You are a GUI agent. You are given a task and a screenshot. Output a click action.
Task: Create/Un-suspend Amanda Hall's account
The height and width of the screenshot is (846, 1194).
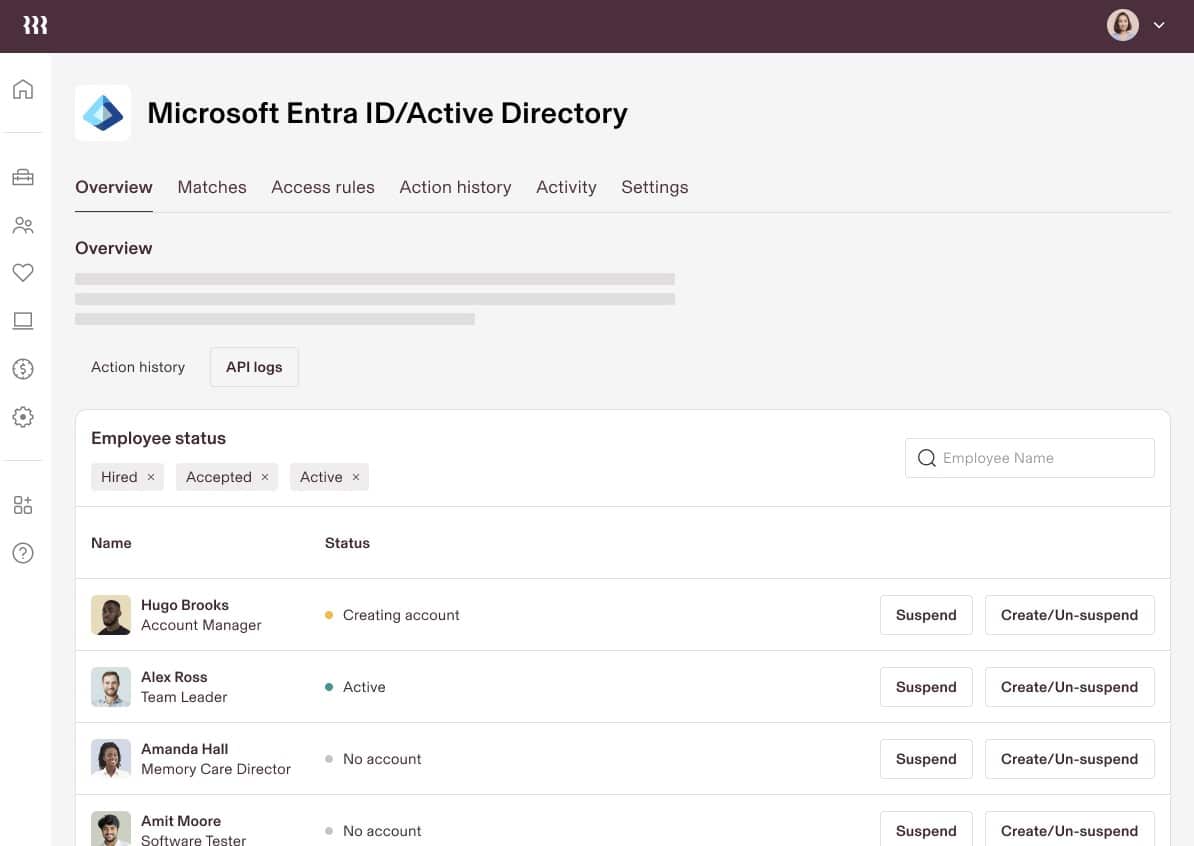[1069, 759]
